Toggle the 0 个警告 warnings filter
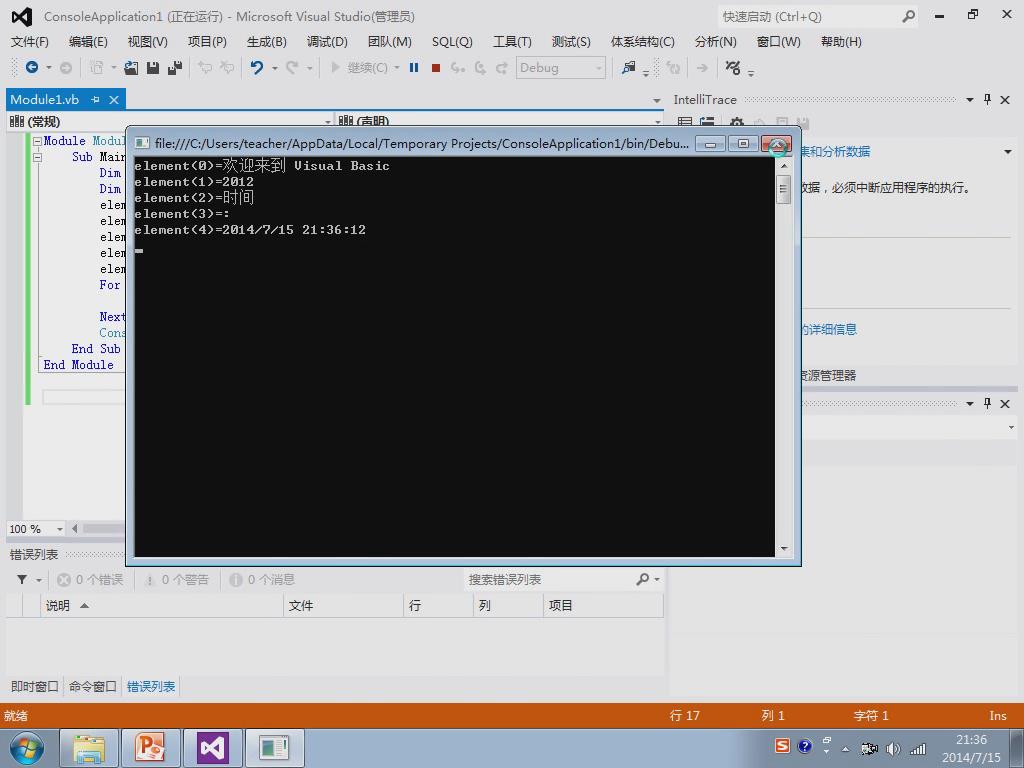 tap(176, 579)
